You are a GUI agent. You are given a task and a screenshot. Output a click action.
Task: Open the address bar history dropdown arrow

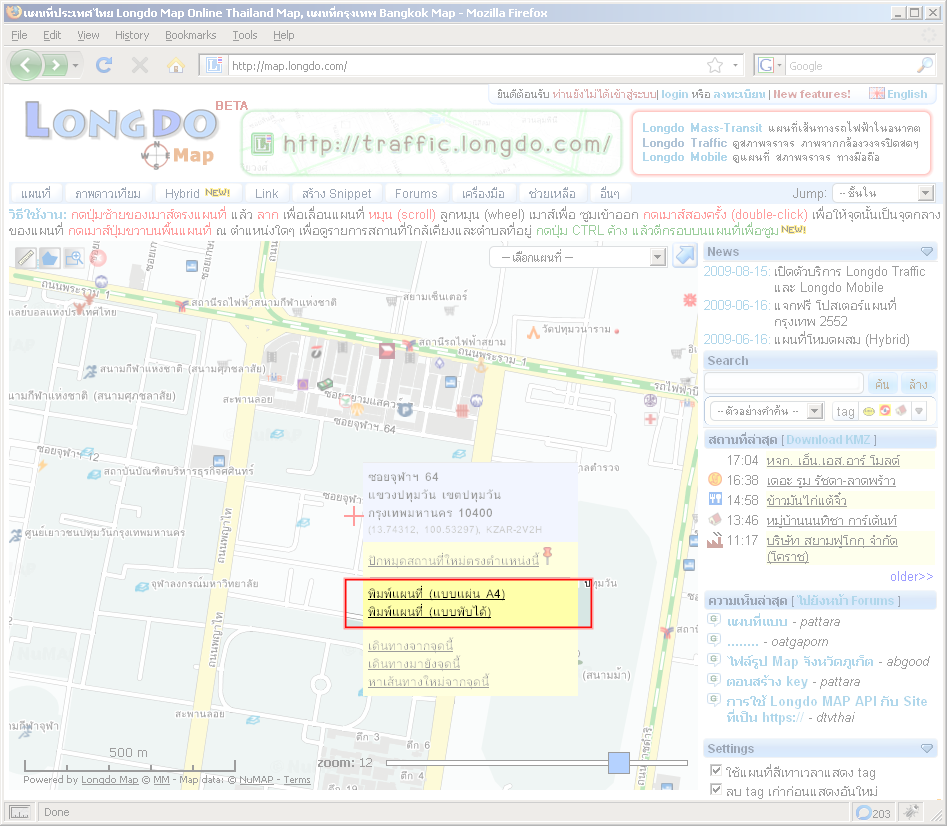click(x=735, y=65)
